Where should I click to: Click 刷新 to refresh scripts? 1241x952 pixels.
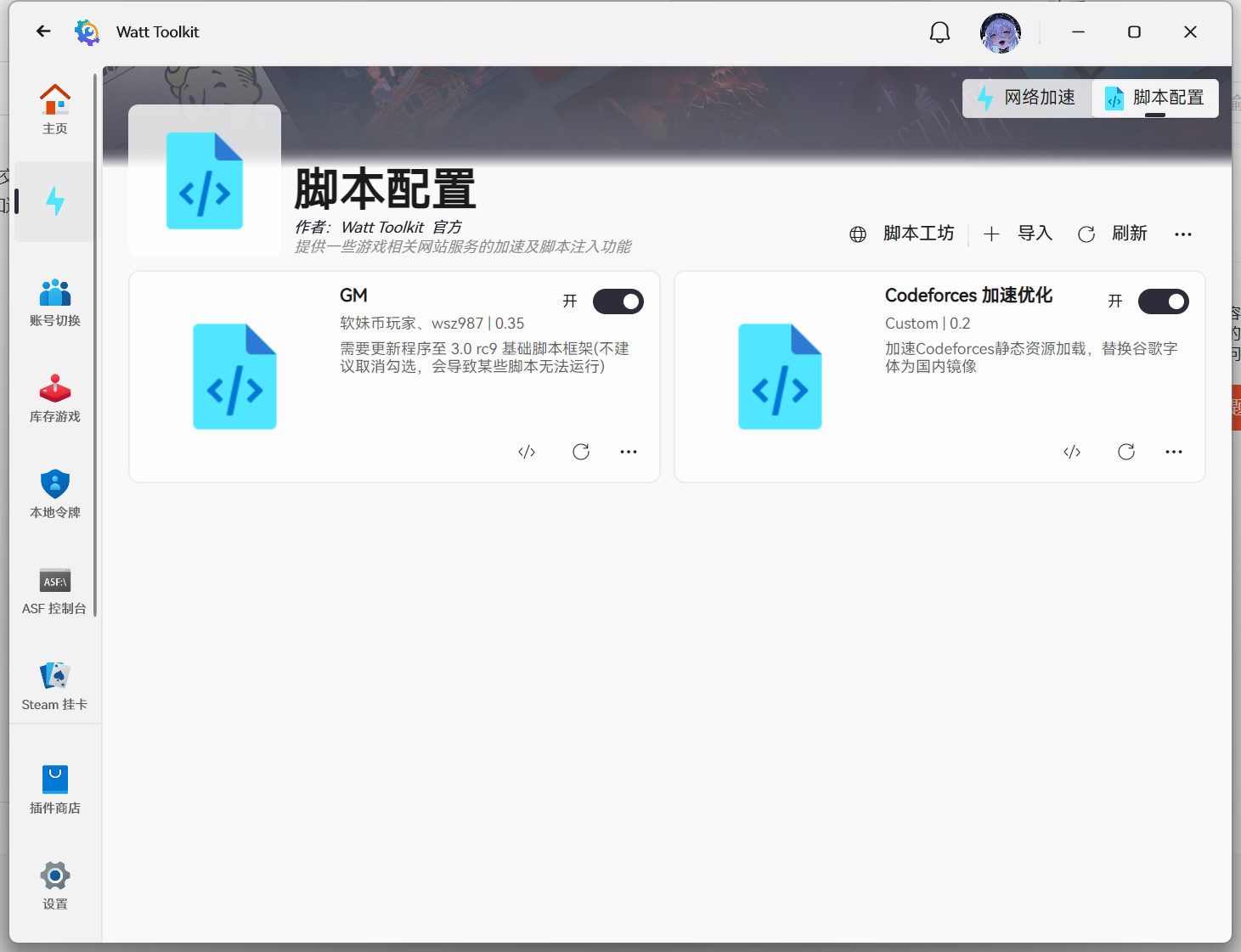tap(1112, 234)
